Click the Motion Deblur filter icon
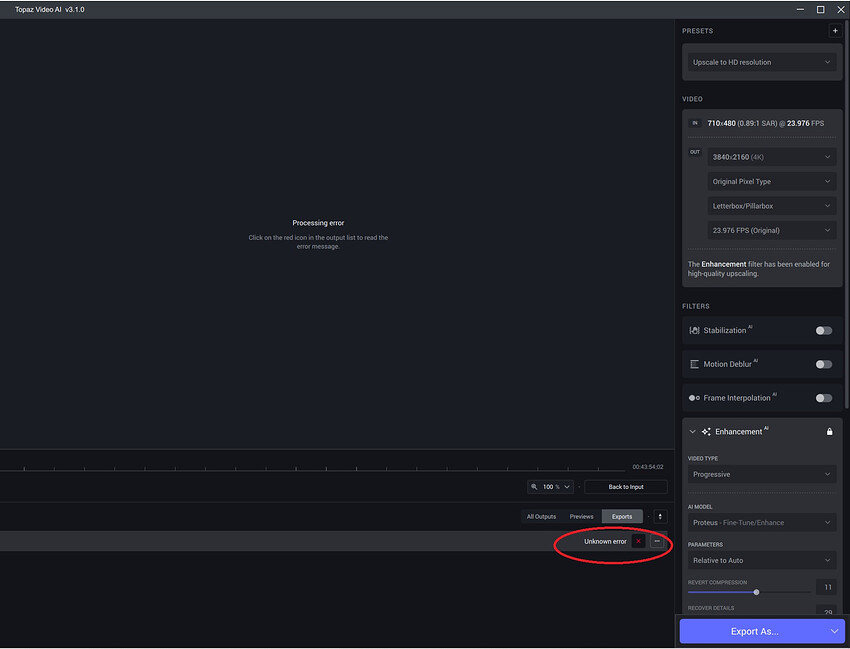This screenshot has width=850, height=649. (x=695, y=364)
